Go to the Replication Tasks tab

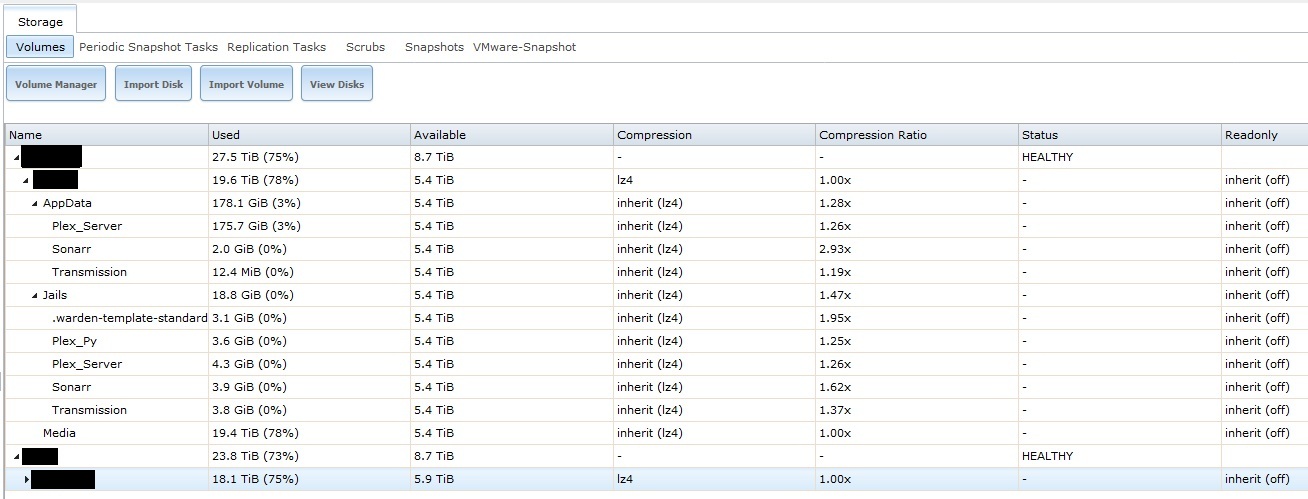pos(276,47)
